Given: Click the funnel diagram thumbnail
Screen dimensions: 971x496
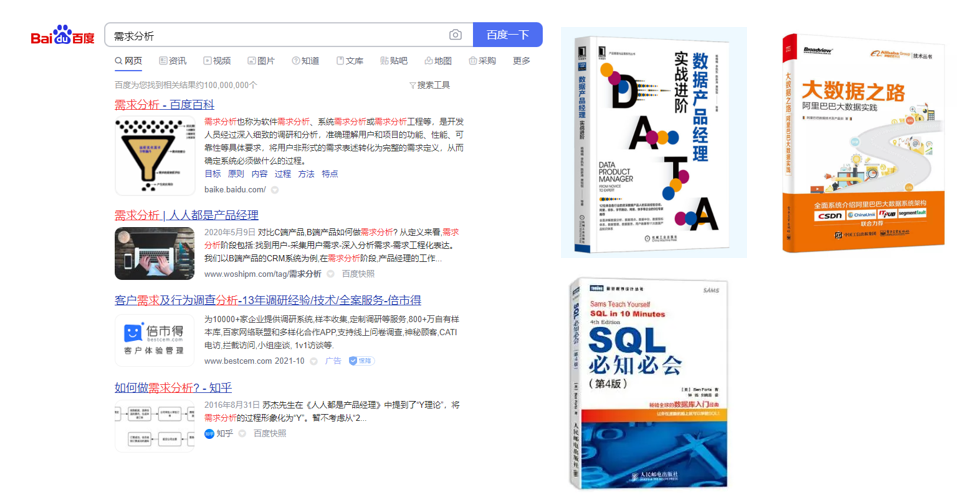Looking at the screenshot, I should (x=155, y=155).
